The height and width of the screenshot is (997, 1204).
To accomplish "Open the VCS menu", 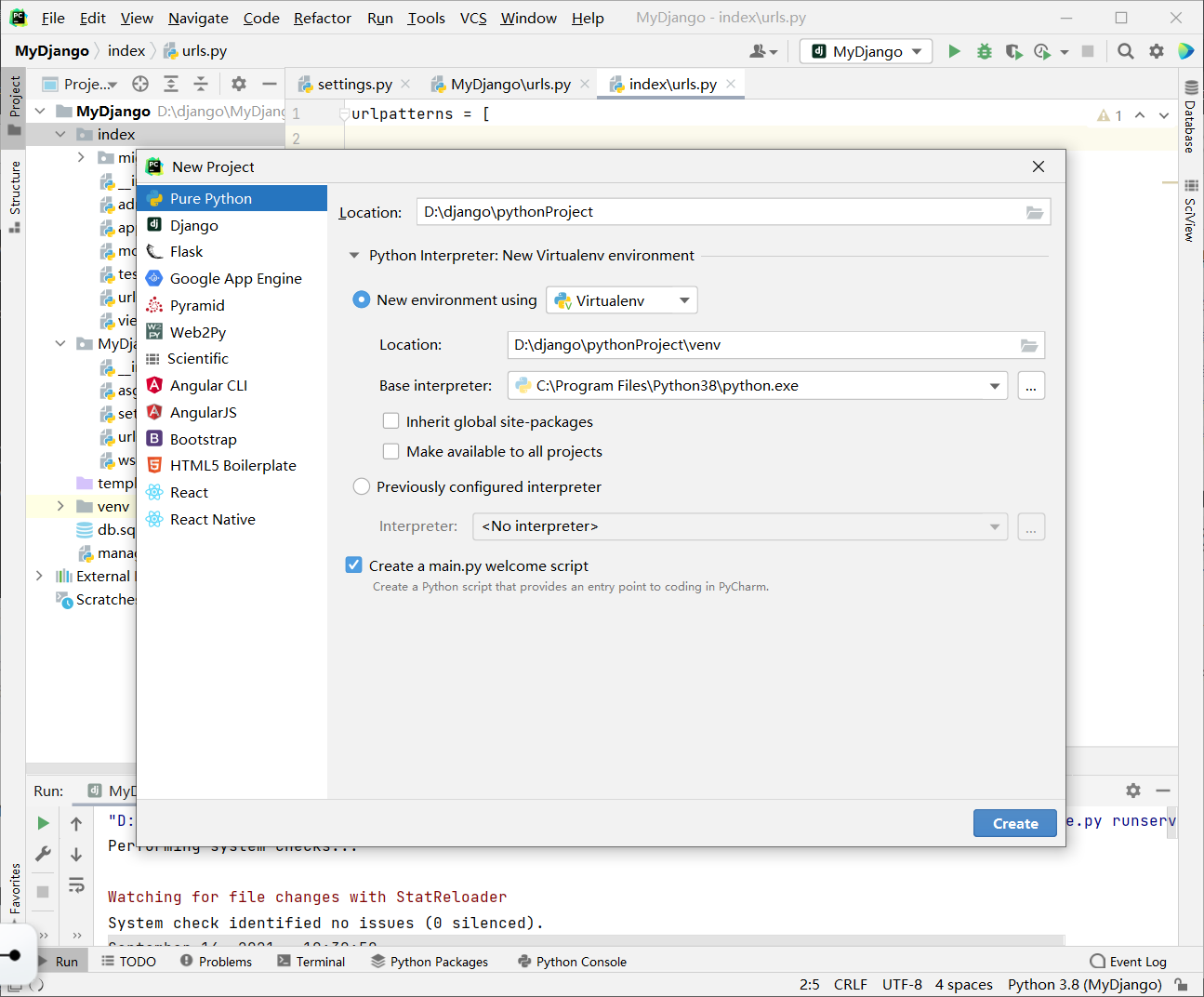I will pos(473,18).
